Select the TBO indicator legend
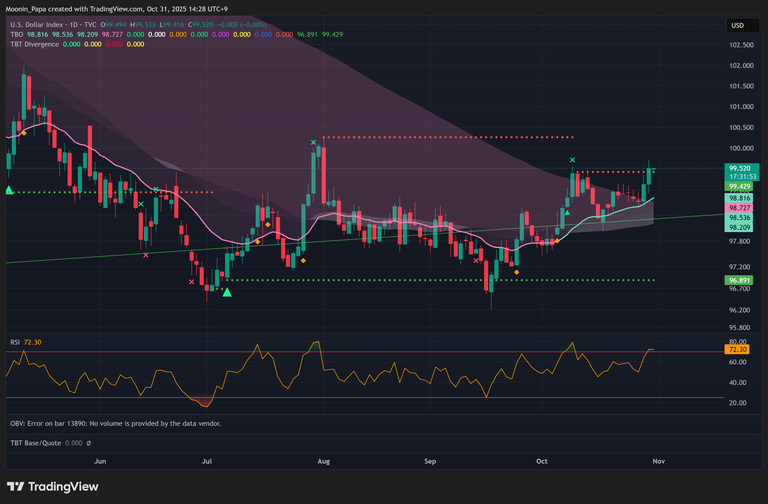This screenshot has height=504, width=768. (17, 35)
